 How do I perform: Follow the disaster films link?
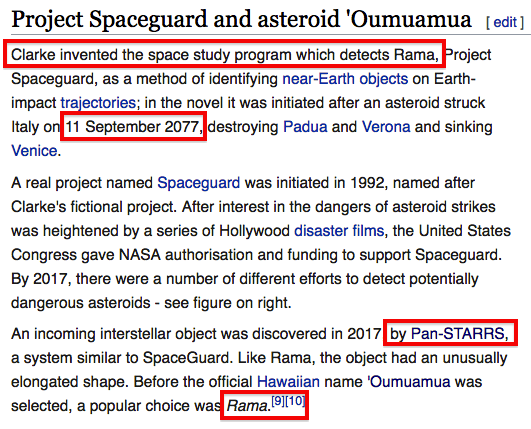(339, 231)
